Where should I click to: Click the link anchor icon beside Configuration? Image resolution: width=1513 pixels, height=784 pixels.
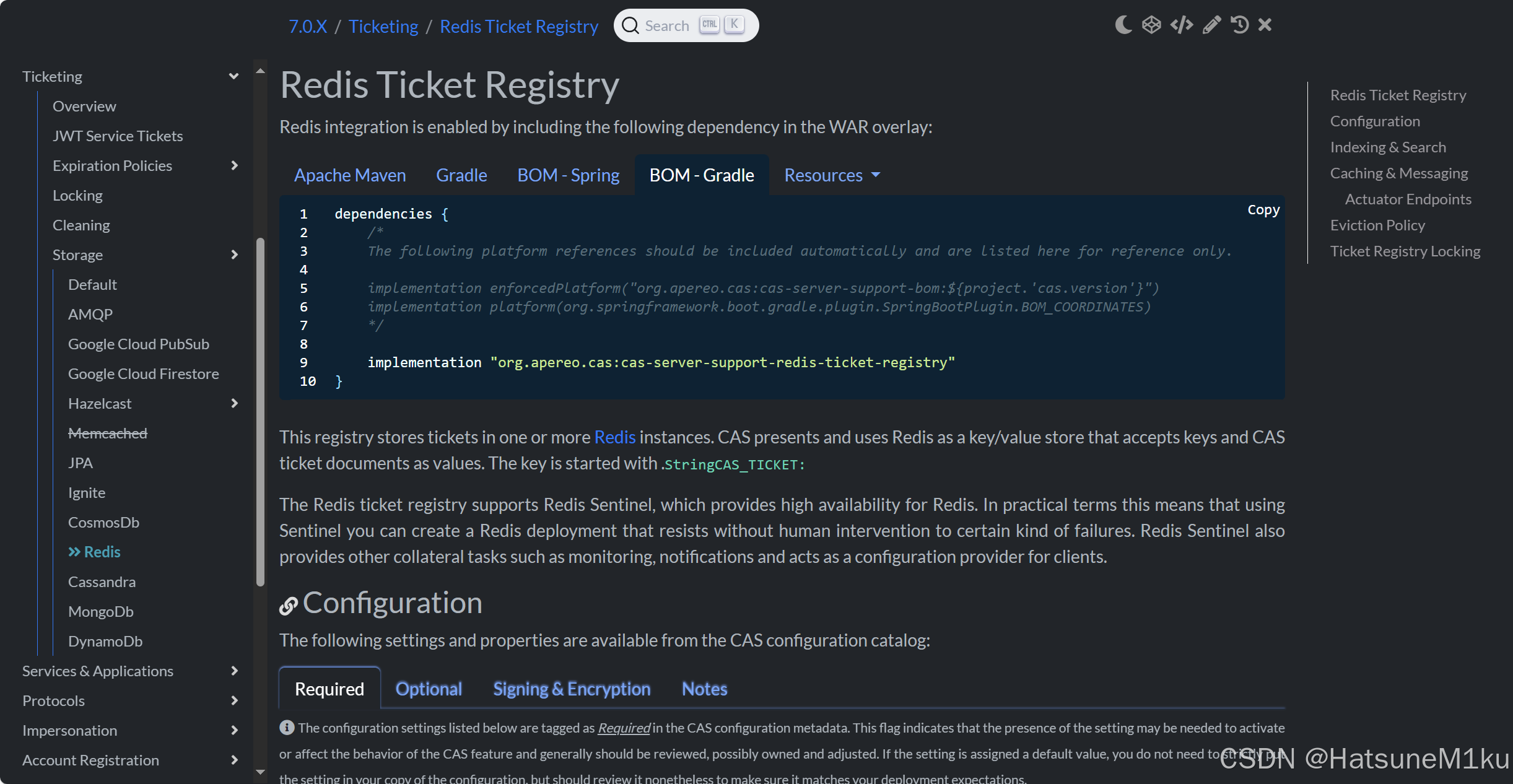[288, 606]
